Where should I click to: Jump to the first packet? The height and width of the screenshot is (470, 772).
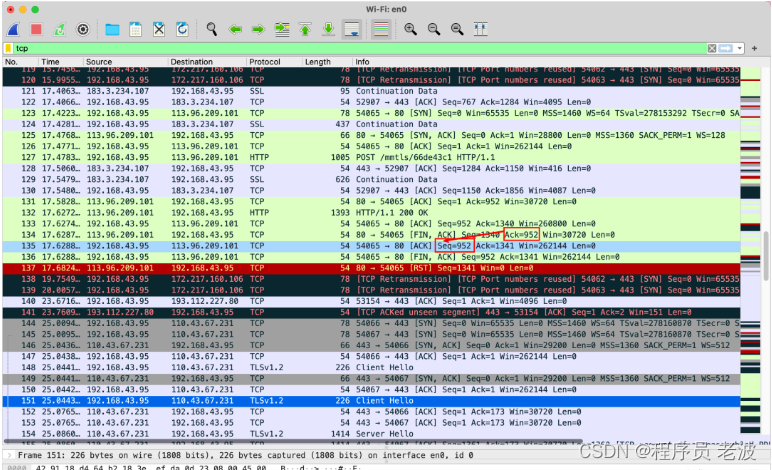pos(305,30)
